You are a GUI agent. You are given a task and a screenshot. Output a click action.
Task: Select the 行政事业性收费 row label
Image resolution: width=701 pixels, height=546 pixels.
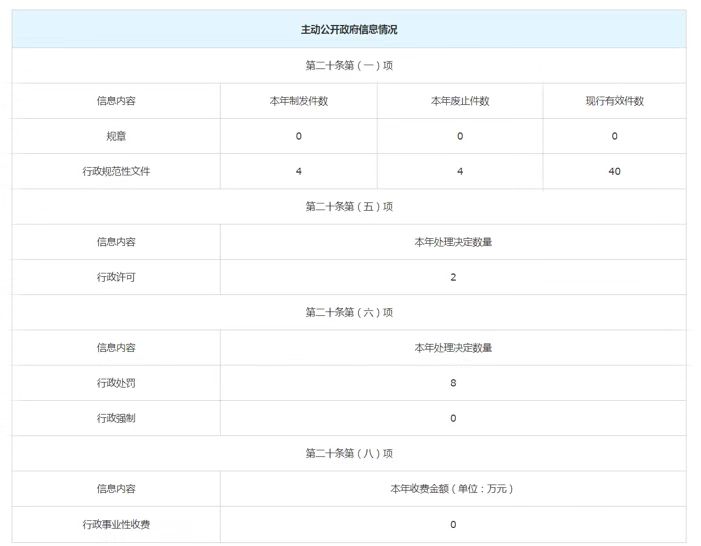[x=116, y=524]
